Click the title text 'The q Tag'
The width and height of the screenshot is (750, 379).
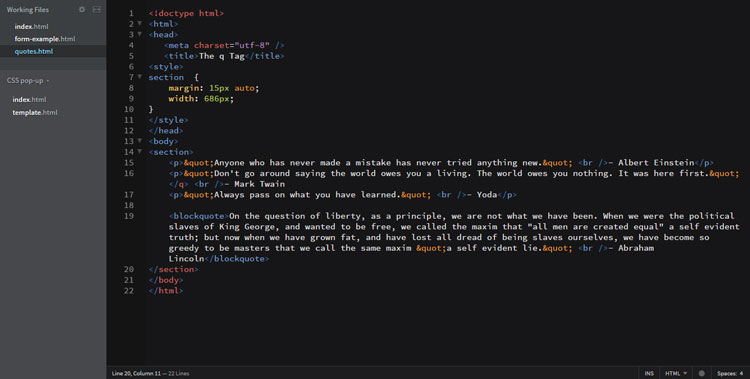[x=221, y=56]
